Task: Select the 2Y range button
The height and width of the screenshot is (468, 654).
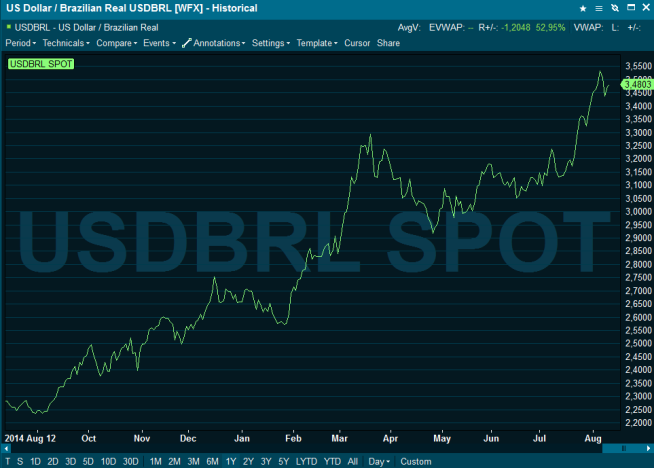Action: point(249,461)
